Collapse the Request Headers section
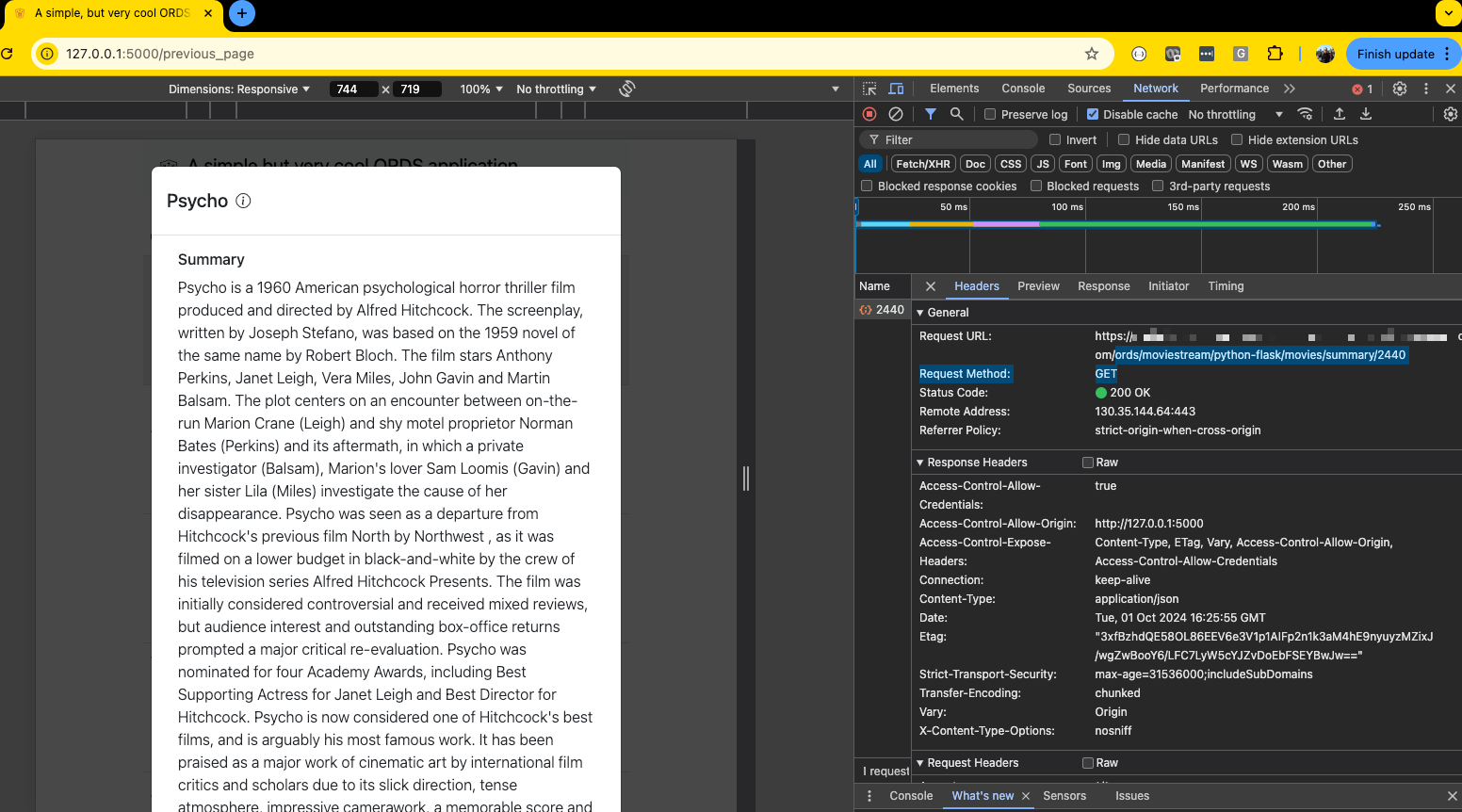This screenshot has height=812, width=1462. click(920, 763)
